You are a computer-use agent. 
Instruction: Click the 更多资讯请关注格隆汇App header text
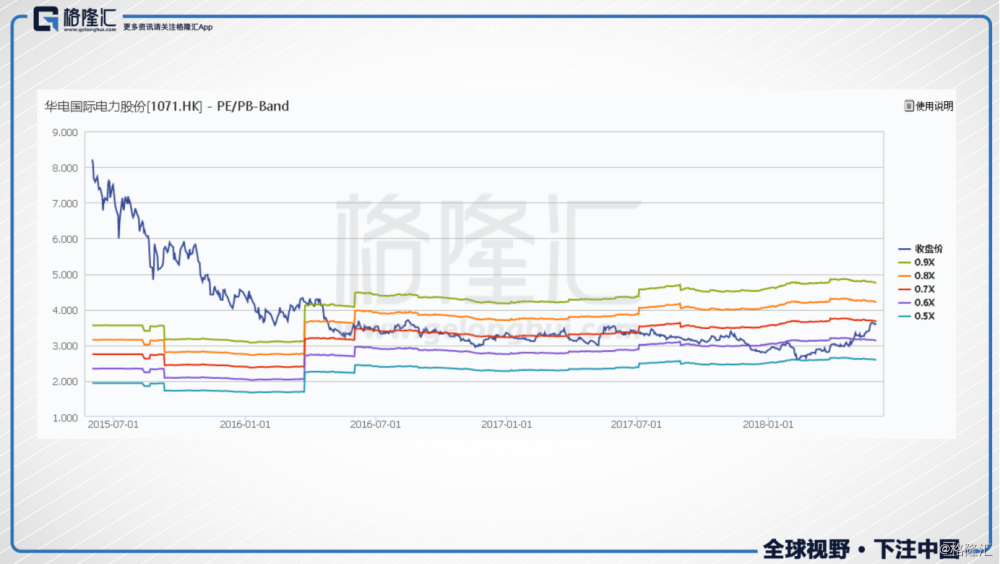tap(168, 27)
